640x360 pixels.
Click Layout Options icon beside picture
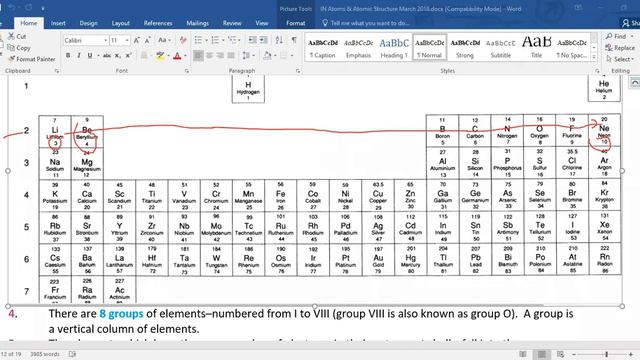[635, 83]
